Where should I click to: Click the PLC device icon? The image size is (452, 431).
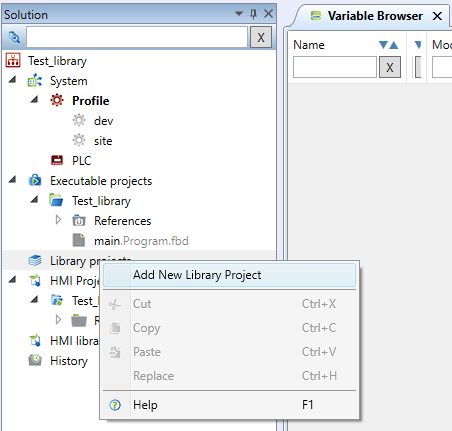(x=57, y=160)
